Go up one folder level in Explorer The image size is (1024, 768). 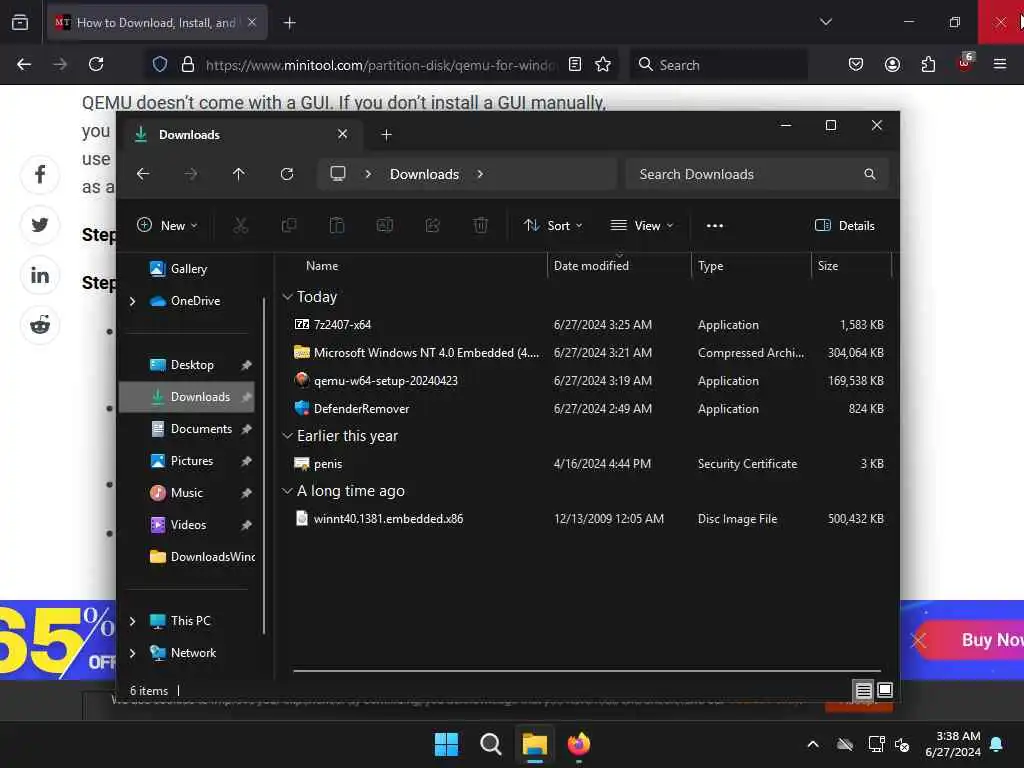pos(239,174)
